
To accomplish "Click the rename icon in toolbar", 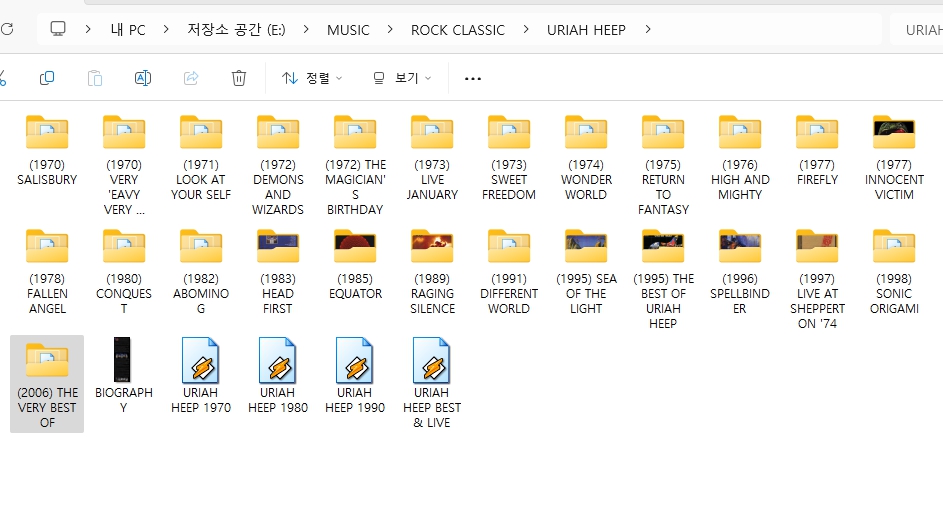I will [x=143, y=78].
